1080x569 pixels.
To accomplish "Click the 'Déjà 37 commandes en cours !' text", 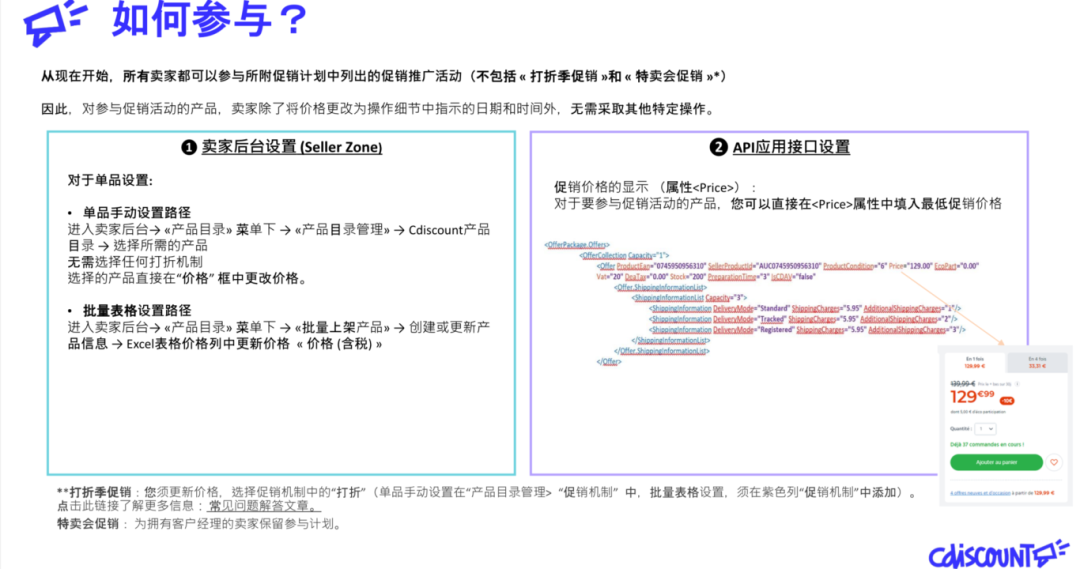I will pos(987,444).
